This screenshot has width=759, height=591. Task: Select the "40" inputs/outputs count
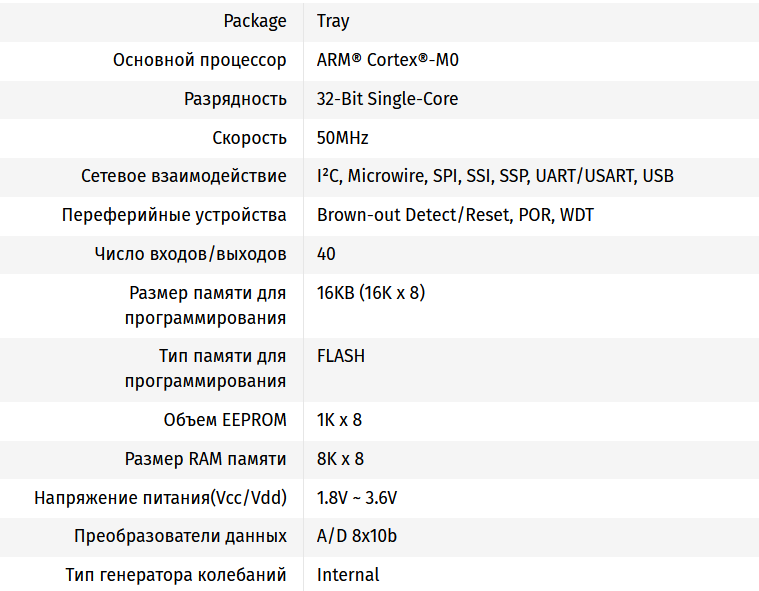326,254
